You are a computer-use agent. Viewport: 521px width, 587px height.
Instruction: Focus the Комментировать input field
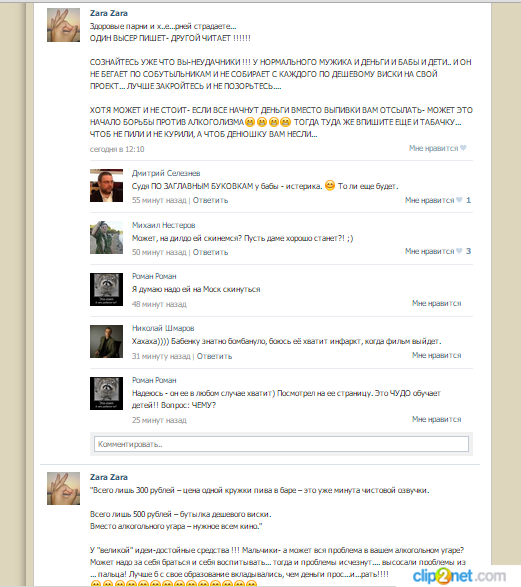(x=281, y=444)
